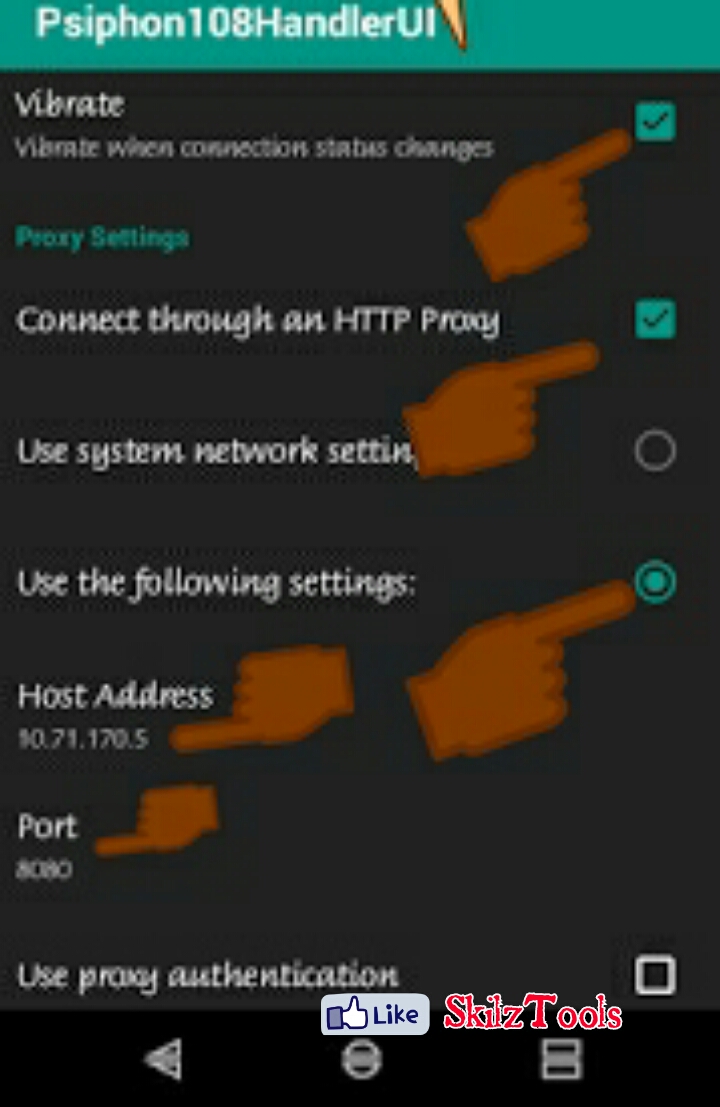Click the 10.71.170.5 host address value
Image resolution: width=720 pixels, height=1107 pixels.
(x=83, y=739)
